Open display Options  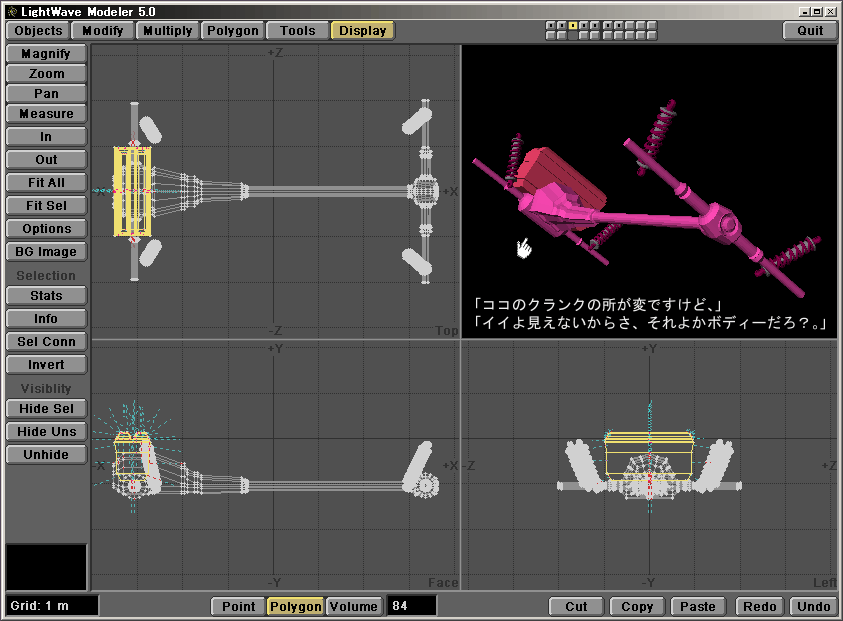[46, 228]
